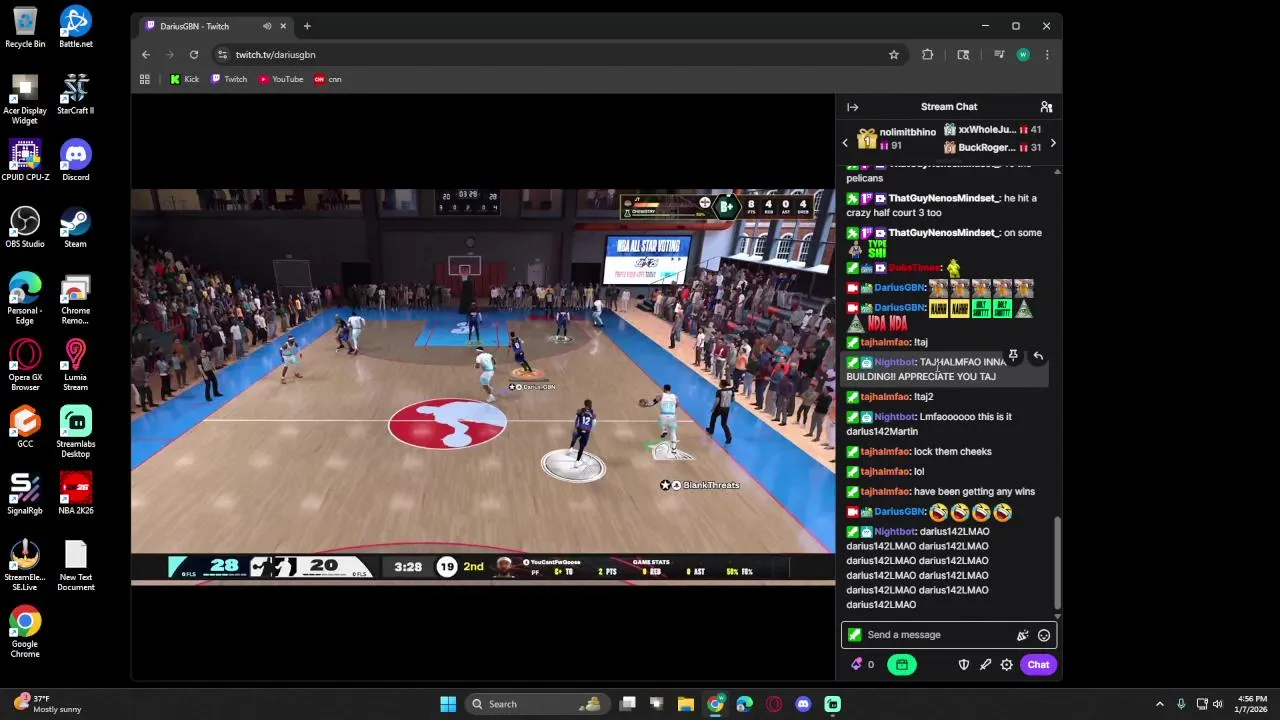Click ThatGuyNenosMindset_ username on half court message
Viewport: 1280px width, 720px height.
(x=944, y=198)
